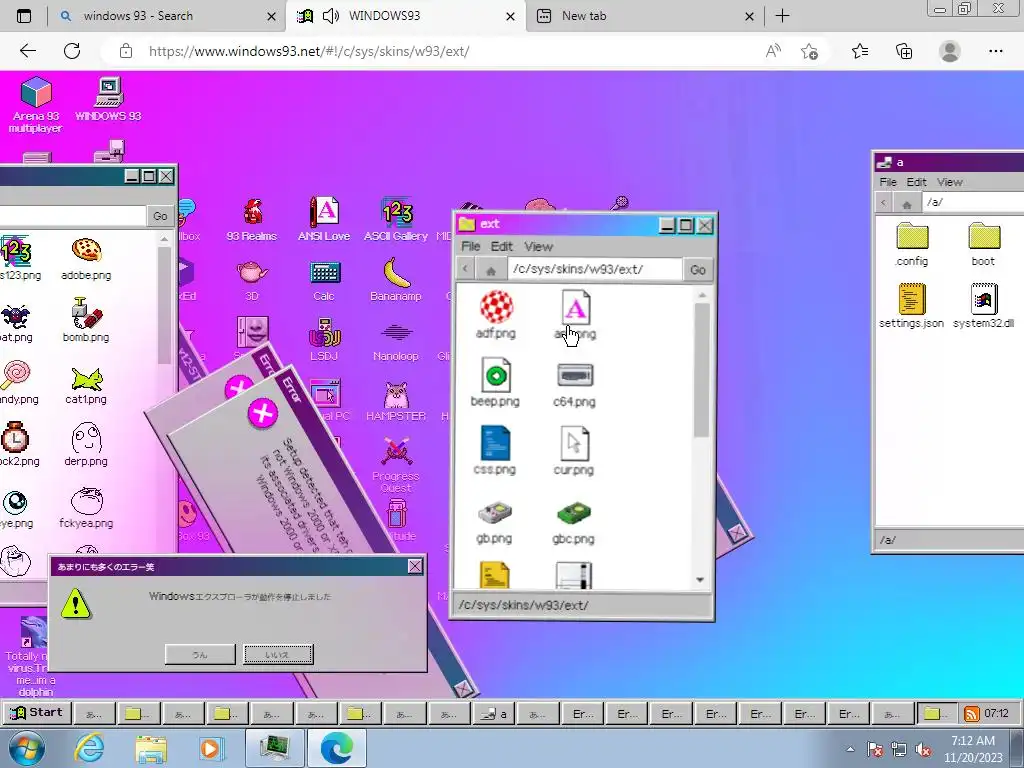The width and height of the screenshot is (1024, 768).
Task: Open the Arena 93 multiplayer desktop icon
Action: coord(36,104)
